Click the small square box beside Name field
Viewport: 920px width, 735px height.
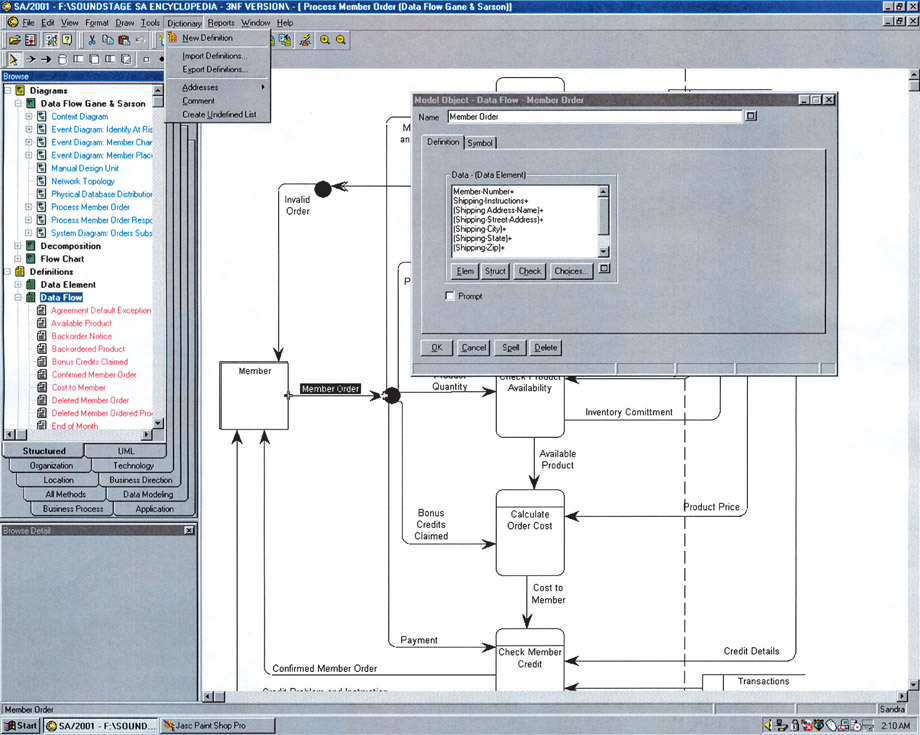pos(750,116)
